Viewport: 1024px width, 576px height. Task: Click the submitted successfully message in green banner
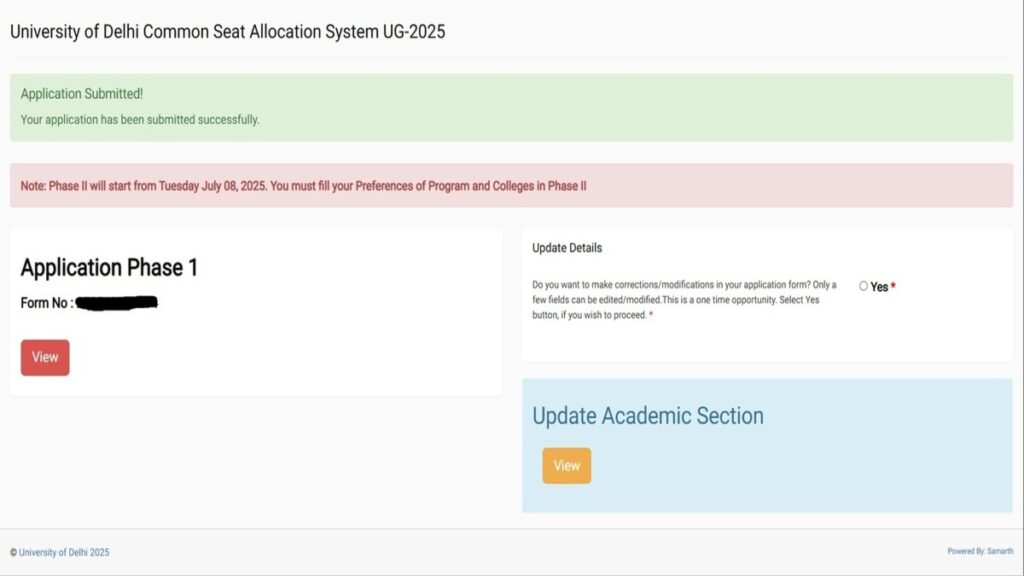click(140, 120)
